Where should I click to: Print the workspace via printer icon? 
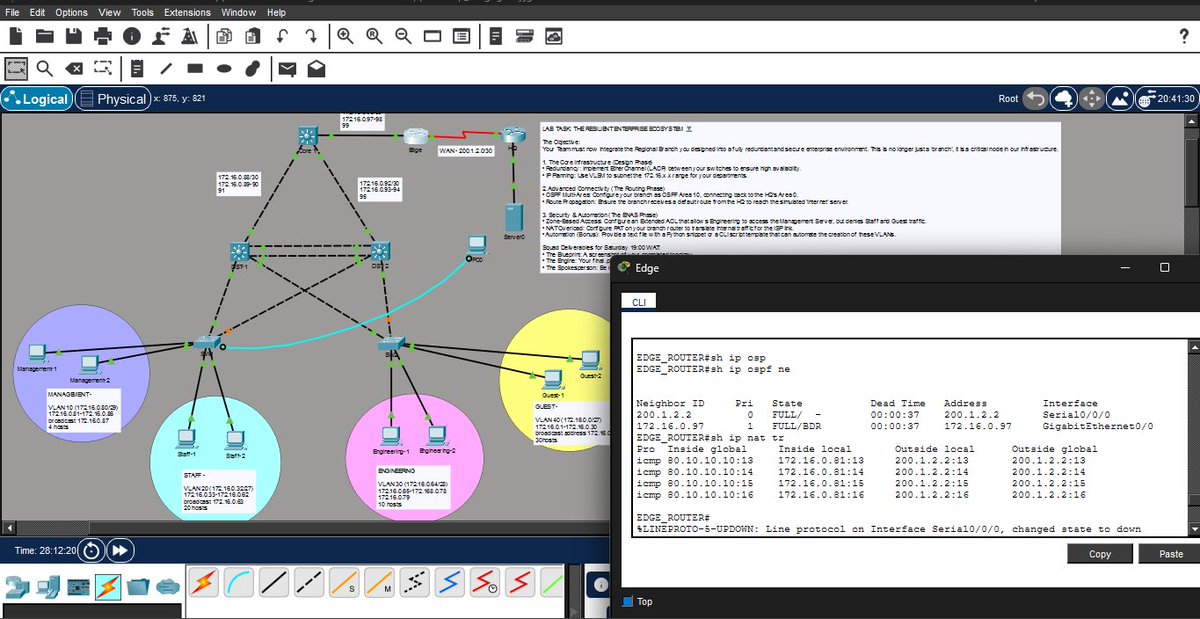[102, 36]
